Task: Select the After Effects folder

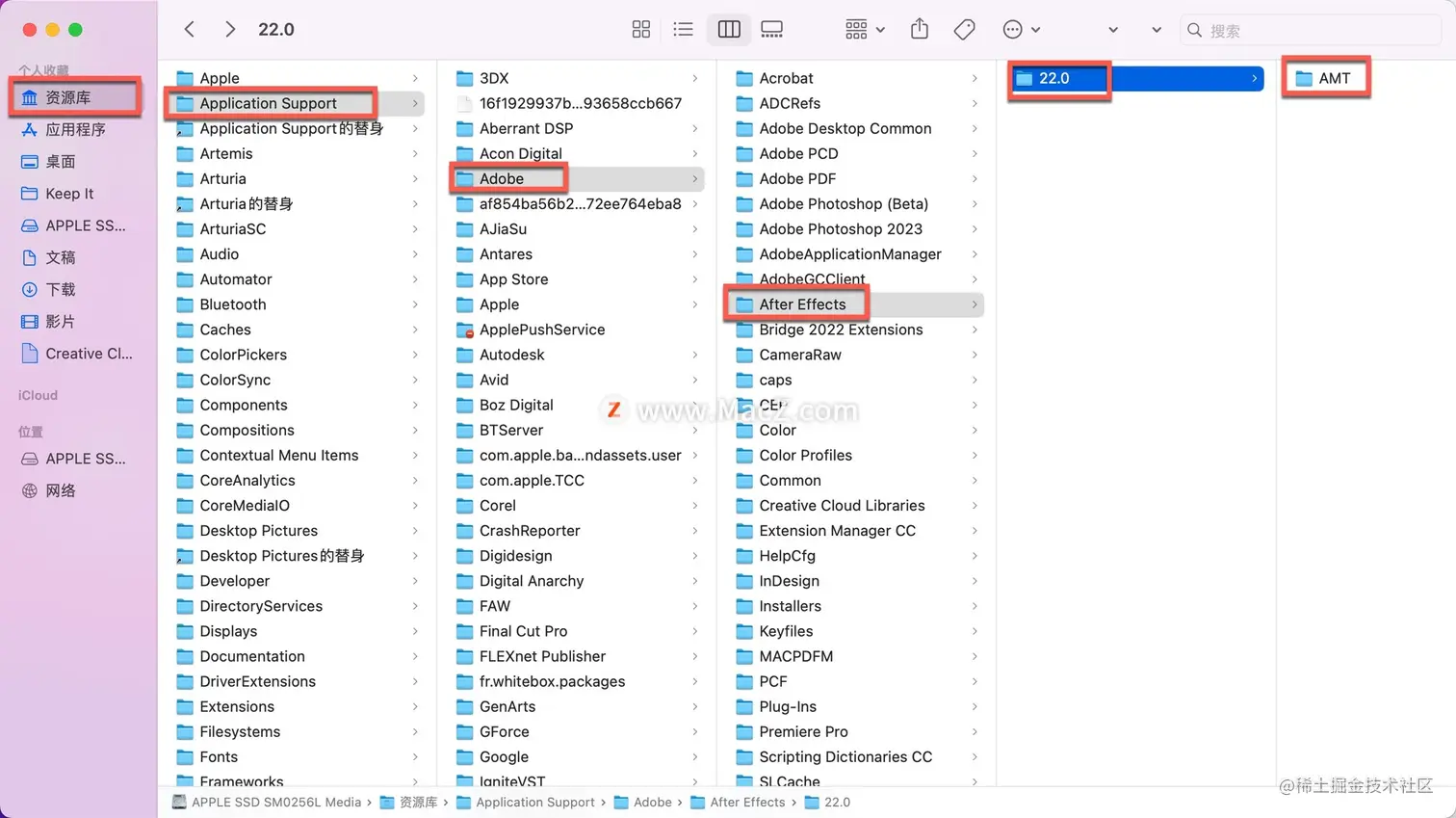Action: (x=802, y=304)
